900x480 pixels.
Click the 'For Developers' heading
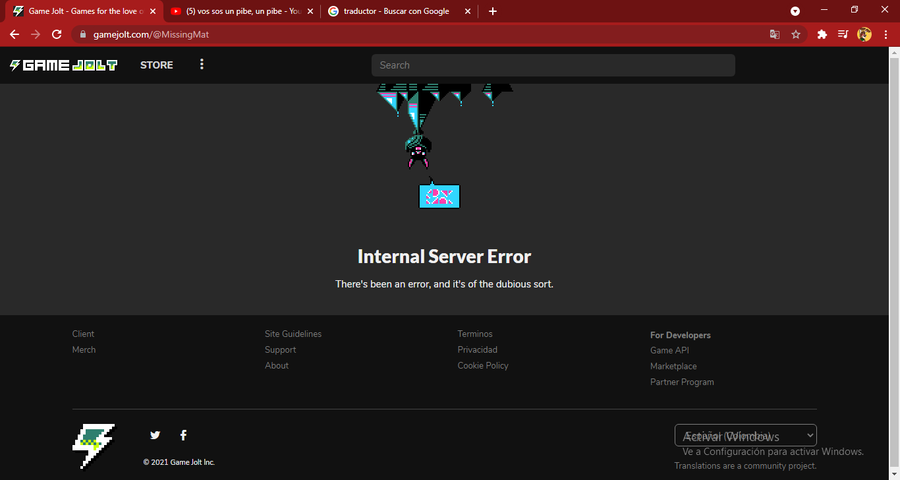click(680, 335)
